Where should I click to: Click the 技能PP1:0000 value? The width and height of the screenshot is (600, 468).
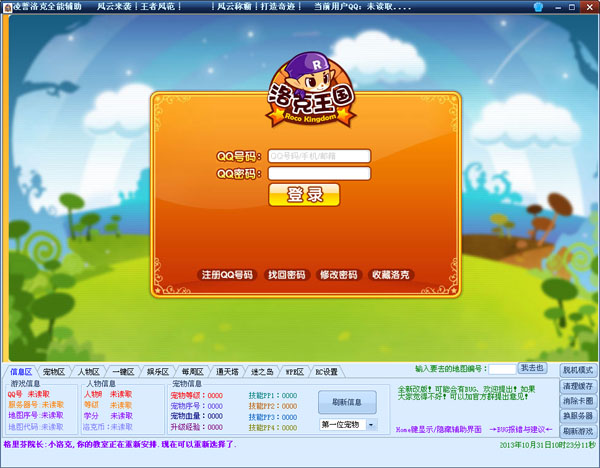[273, 396]
